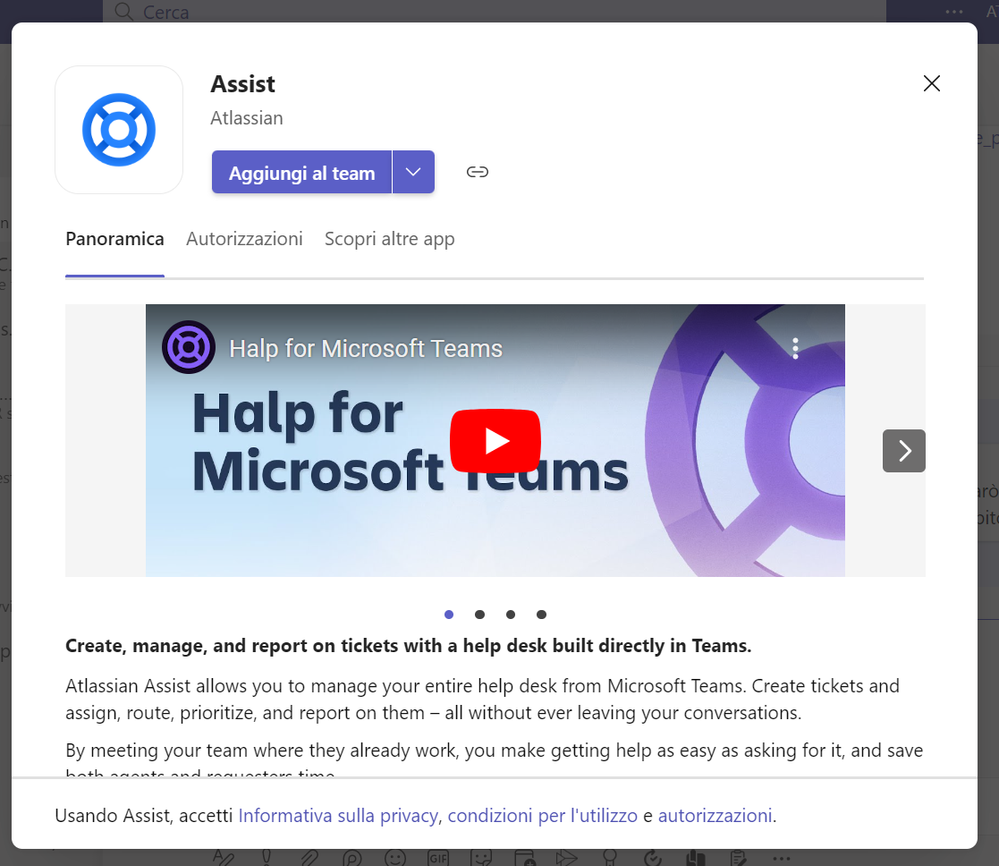Go to the next carousel slide arrow
Viewport: 999px width, 866px height.
coord(904,451)
